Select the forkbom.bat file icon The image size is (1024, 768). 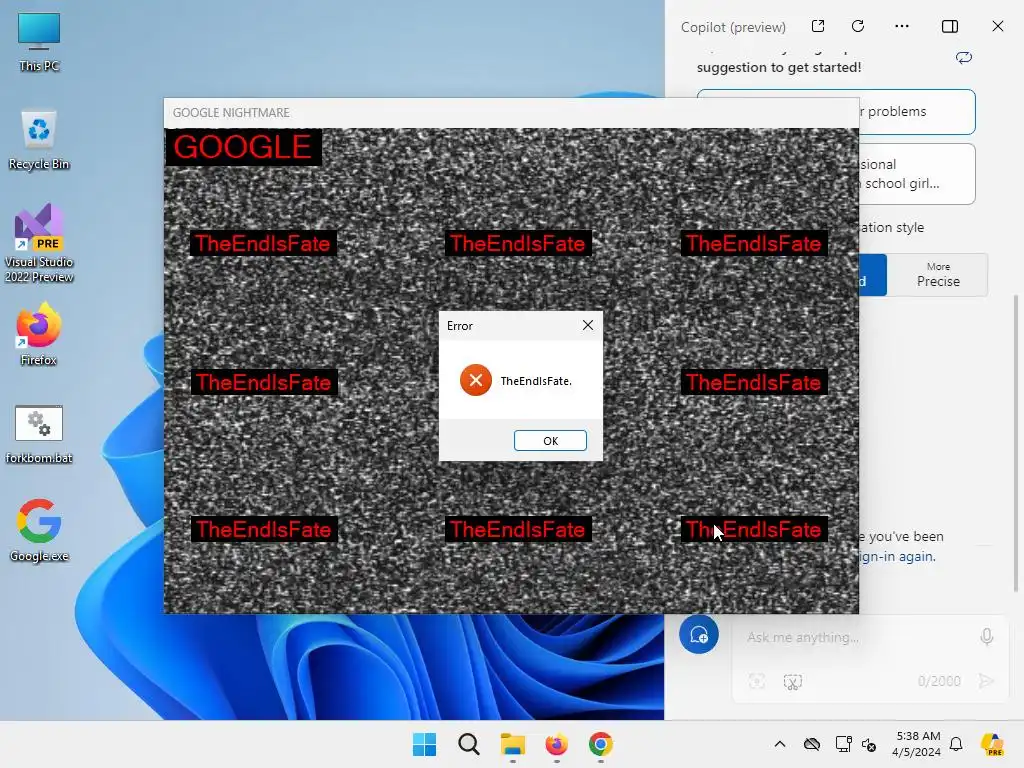point(39,434)
